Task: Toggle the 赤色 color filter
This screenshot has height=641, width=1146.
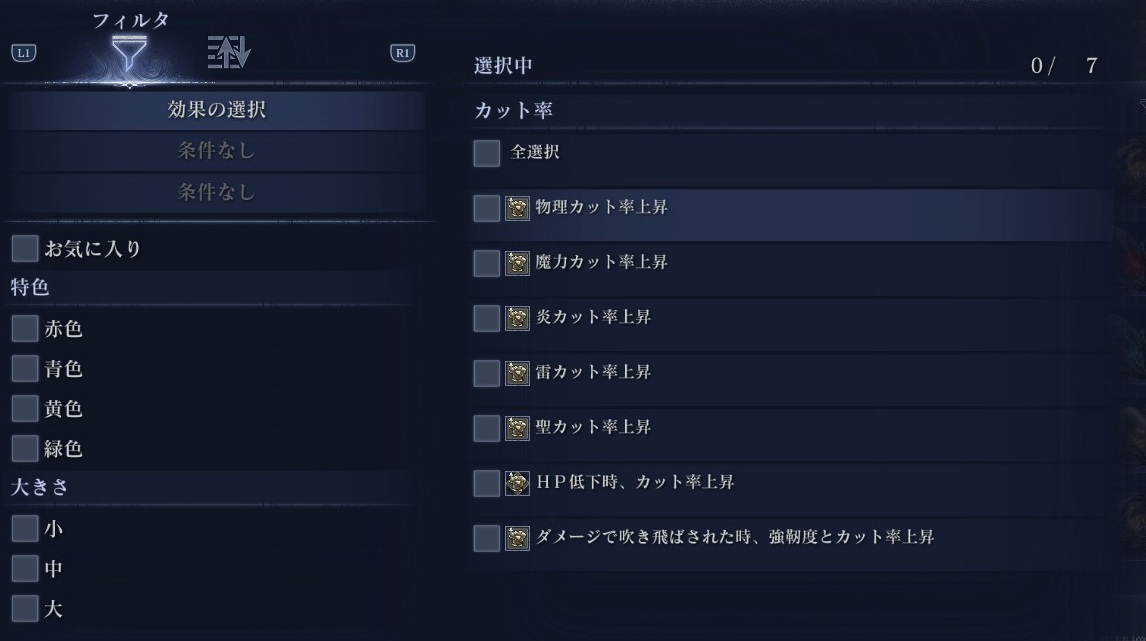Action: tap(25, 328)
